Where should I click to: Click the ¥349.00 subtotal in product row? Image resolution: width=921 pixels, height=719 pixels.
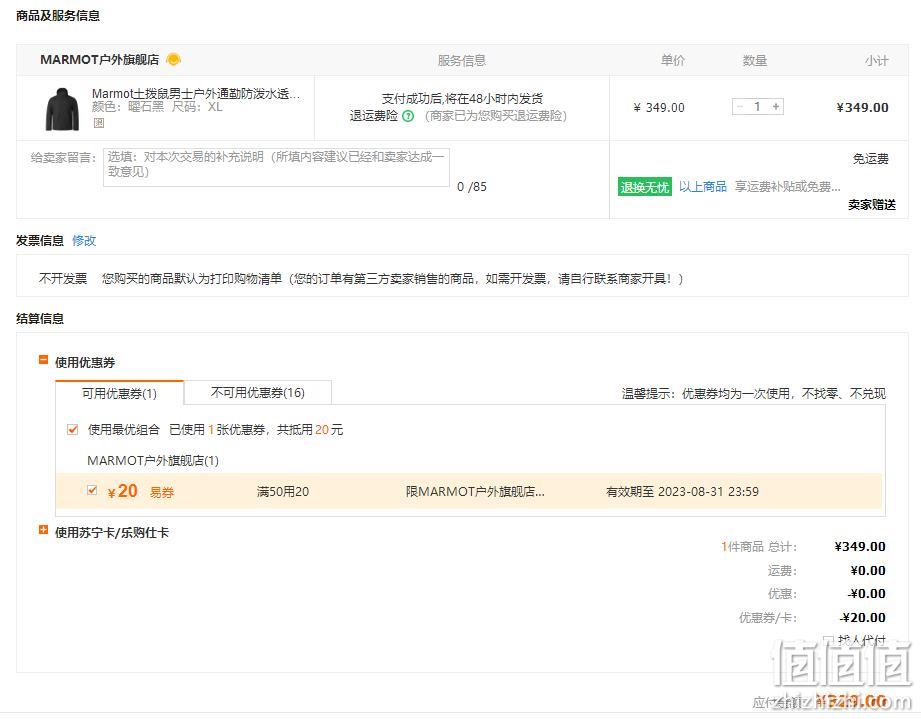pos(862,107)
